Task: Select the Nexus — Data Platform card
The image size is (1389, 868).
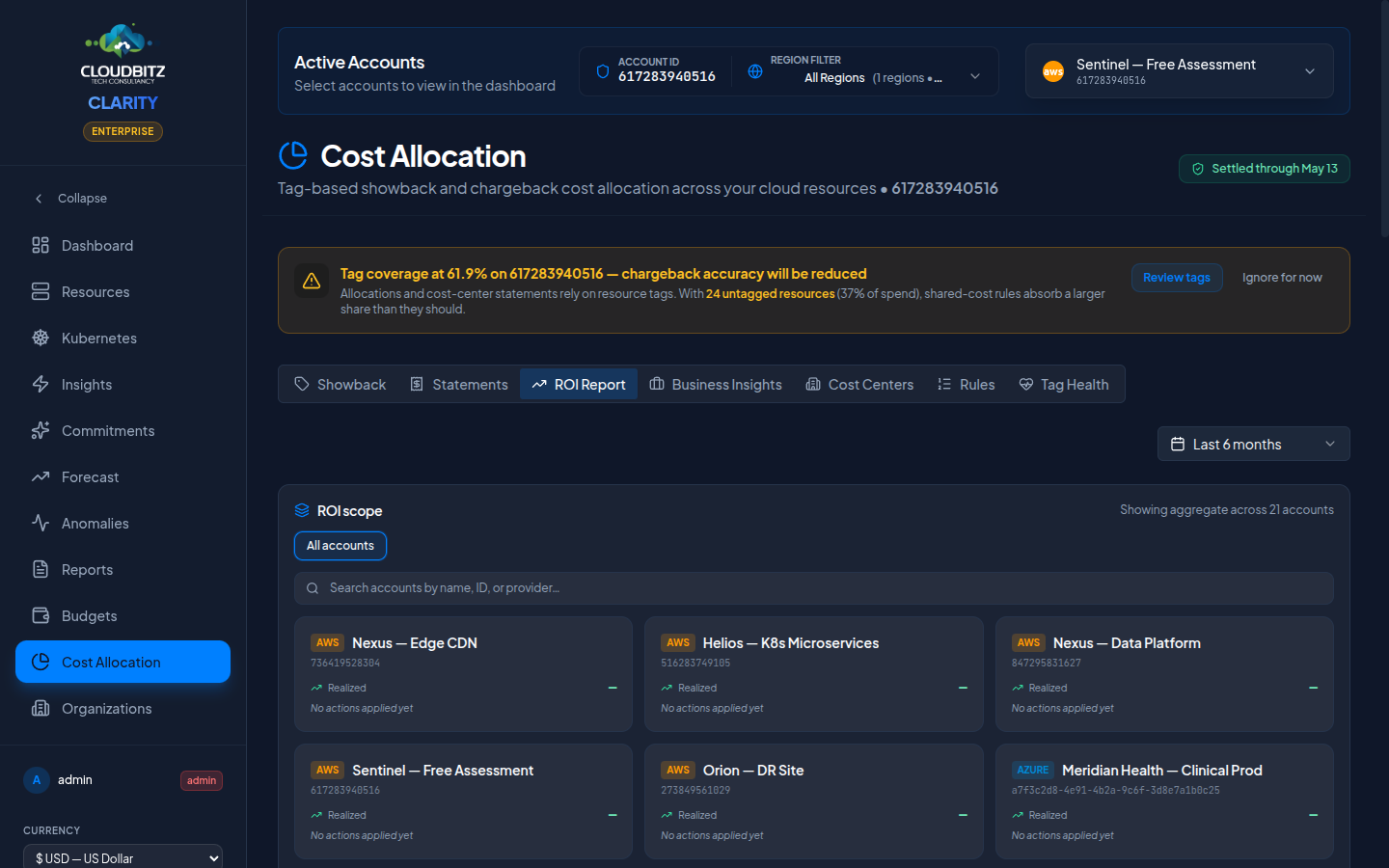Action: (x=1164, y=674)
